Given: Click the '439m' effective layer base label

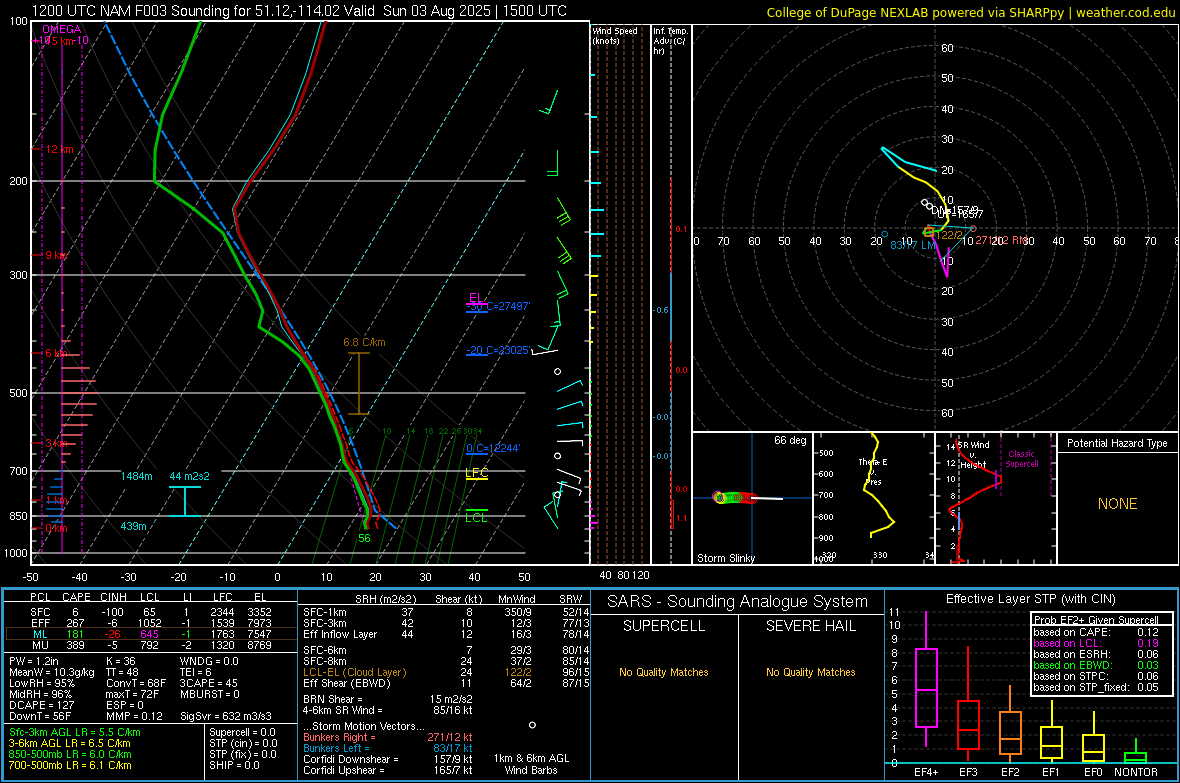Looking at the screenshot, I should pyautogui.click(x=133, y=526).
